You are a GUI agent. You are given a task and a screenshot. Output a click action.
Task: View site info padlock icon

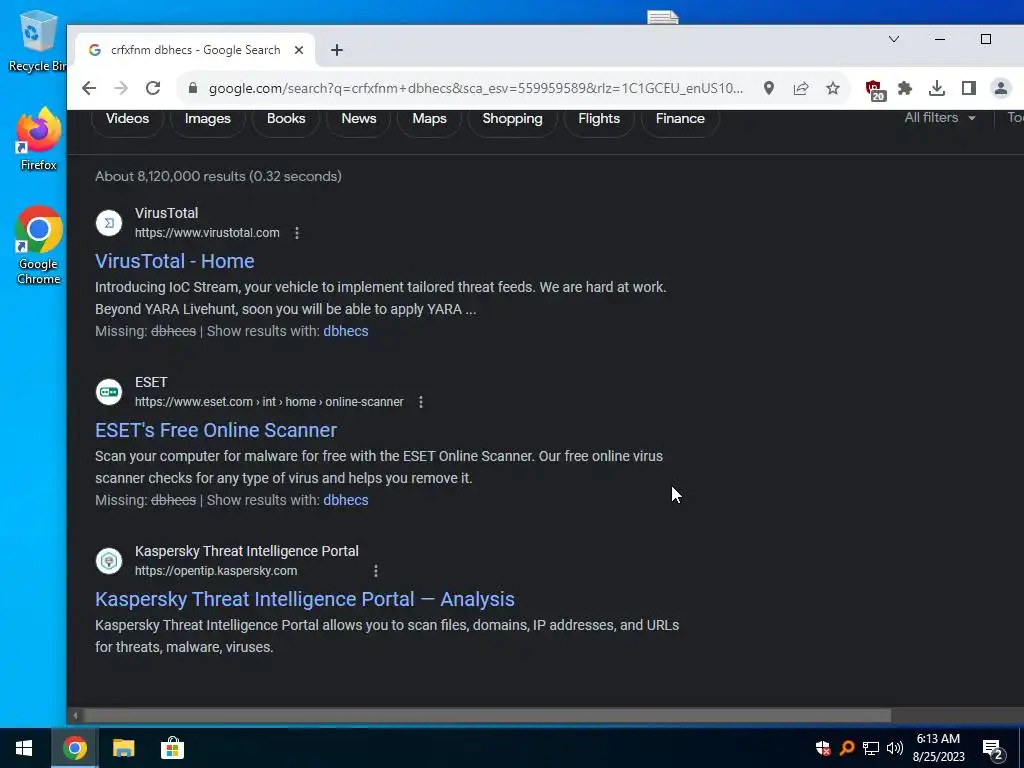point(193,88)
